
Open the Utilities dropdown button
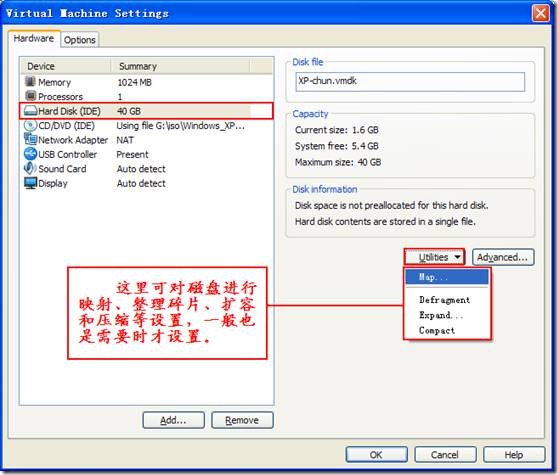tap(435, 257)
